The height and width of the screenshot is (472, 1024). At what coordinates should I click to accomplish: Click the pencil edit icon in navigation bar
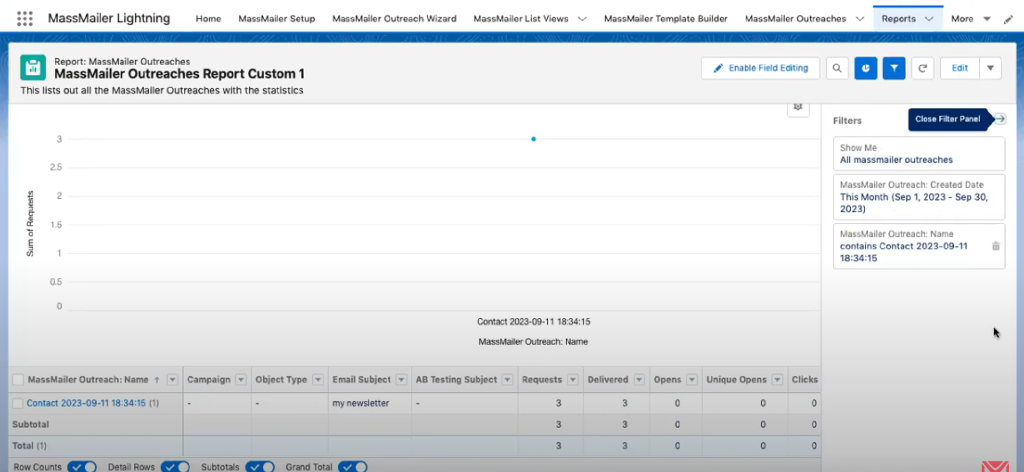point(1007,19)
